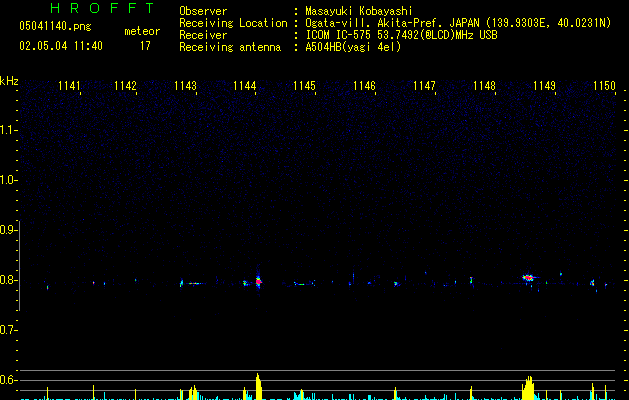Click the meteor count value 17
The image size is (629, 400).
tap(145, 46)
